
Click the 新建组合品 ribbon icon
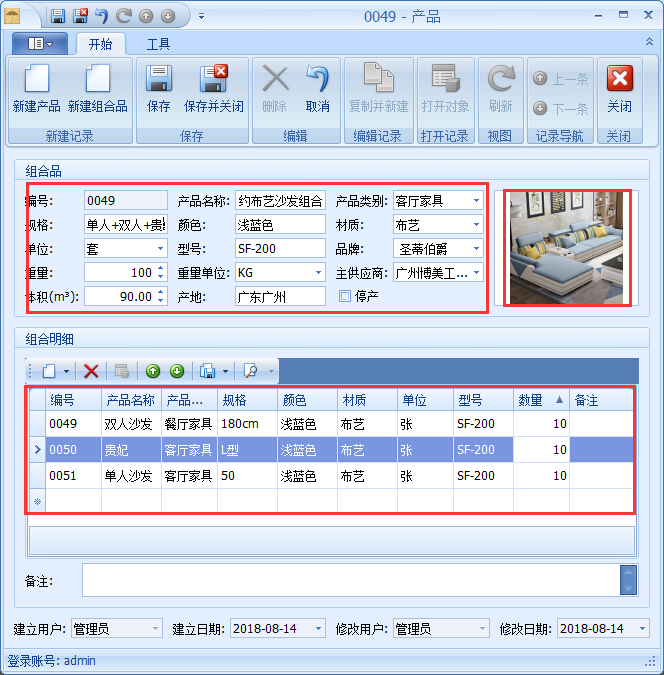(97, 88)
